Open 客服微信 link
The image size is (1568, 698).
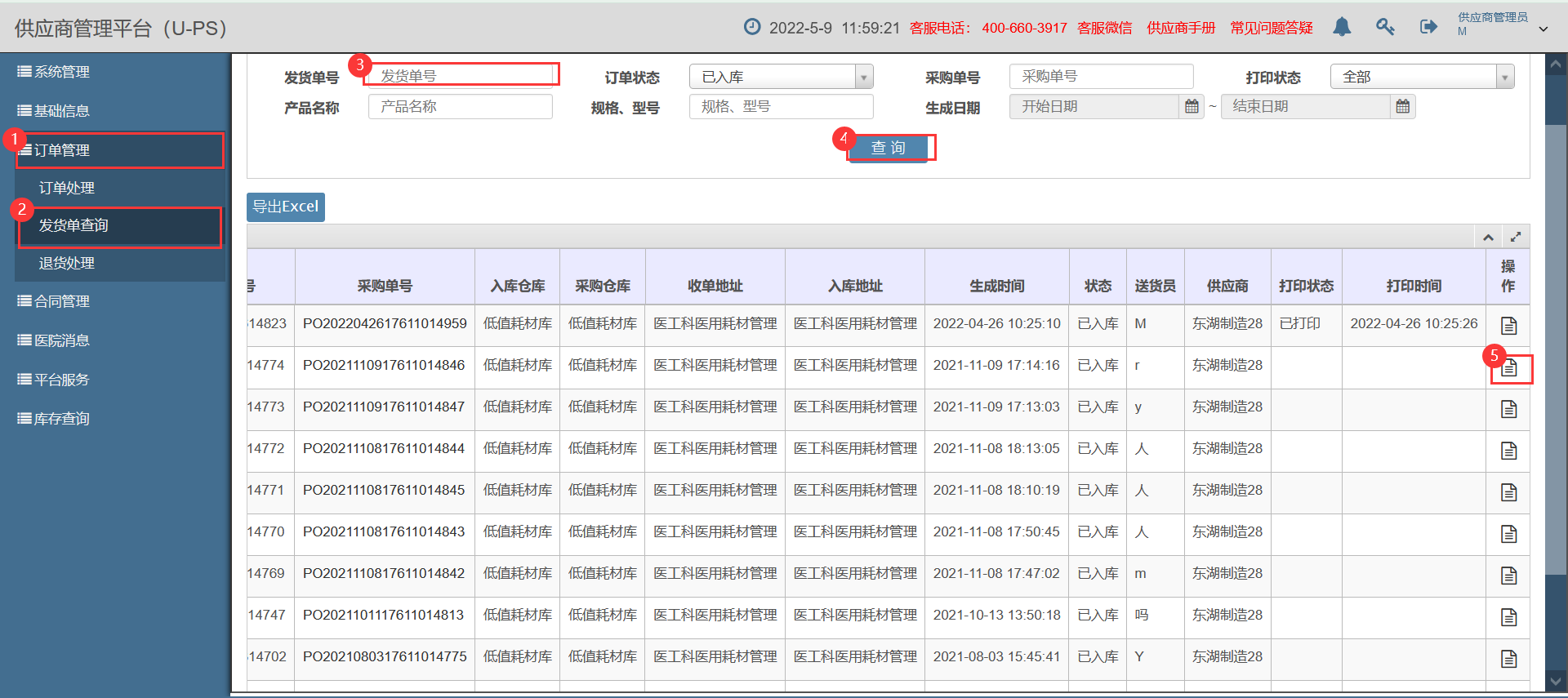[x=1105, y=28]
